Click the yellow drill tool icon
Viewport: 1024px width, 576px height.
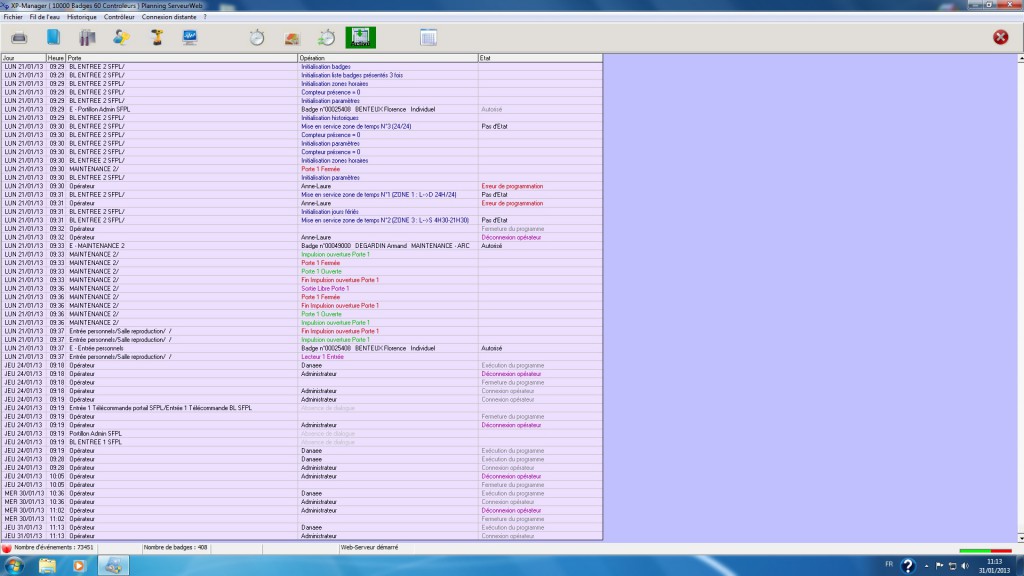click(x=156, y=37)
